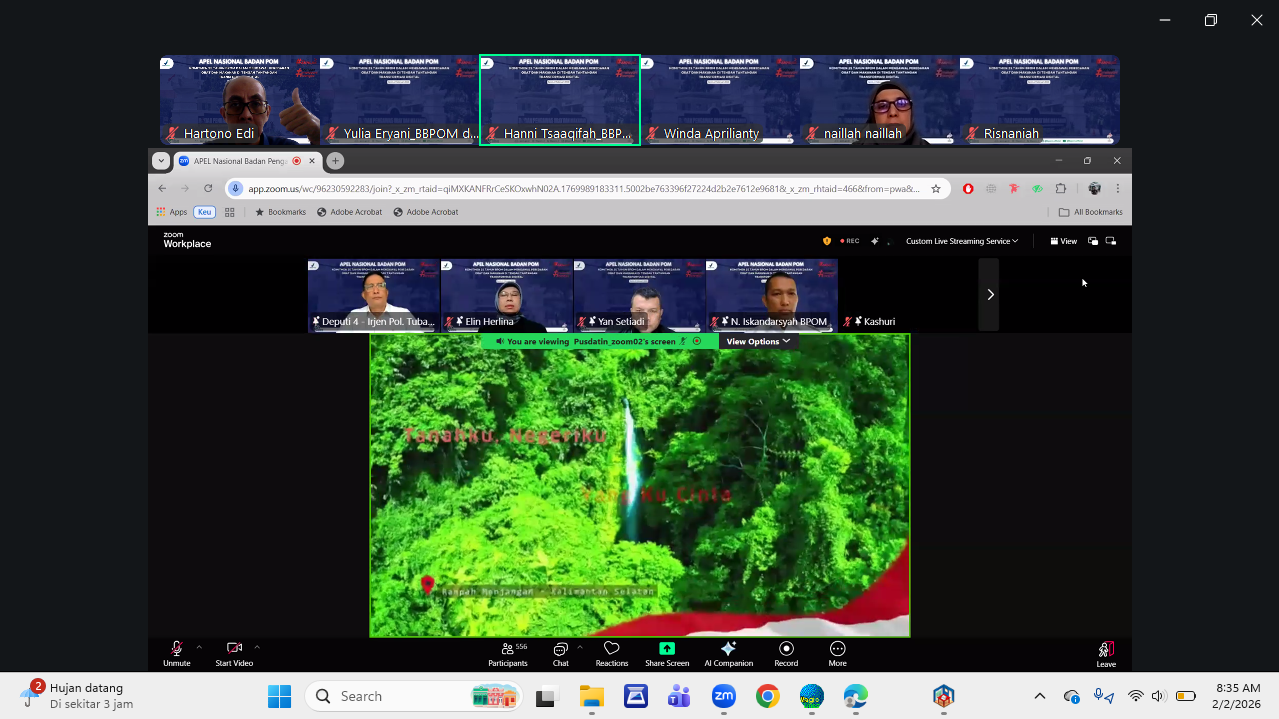
Task: Click the meeting encryption shield icon
Action: (x=827, y=241)
